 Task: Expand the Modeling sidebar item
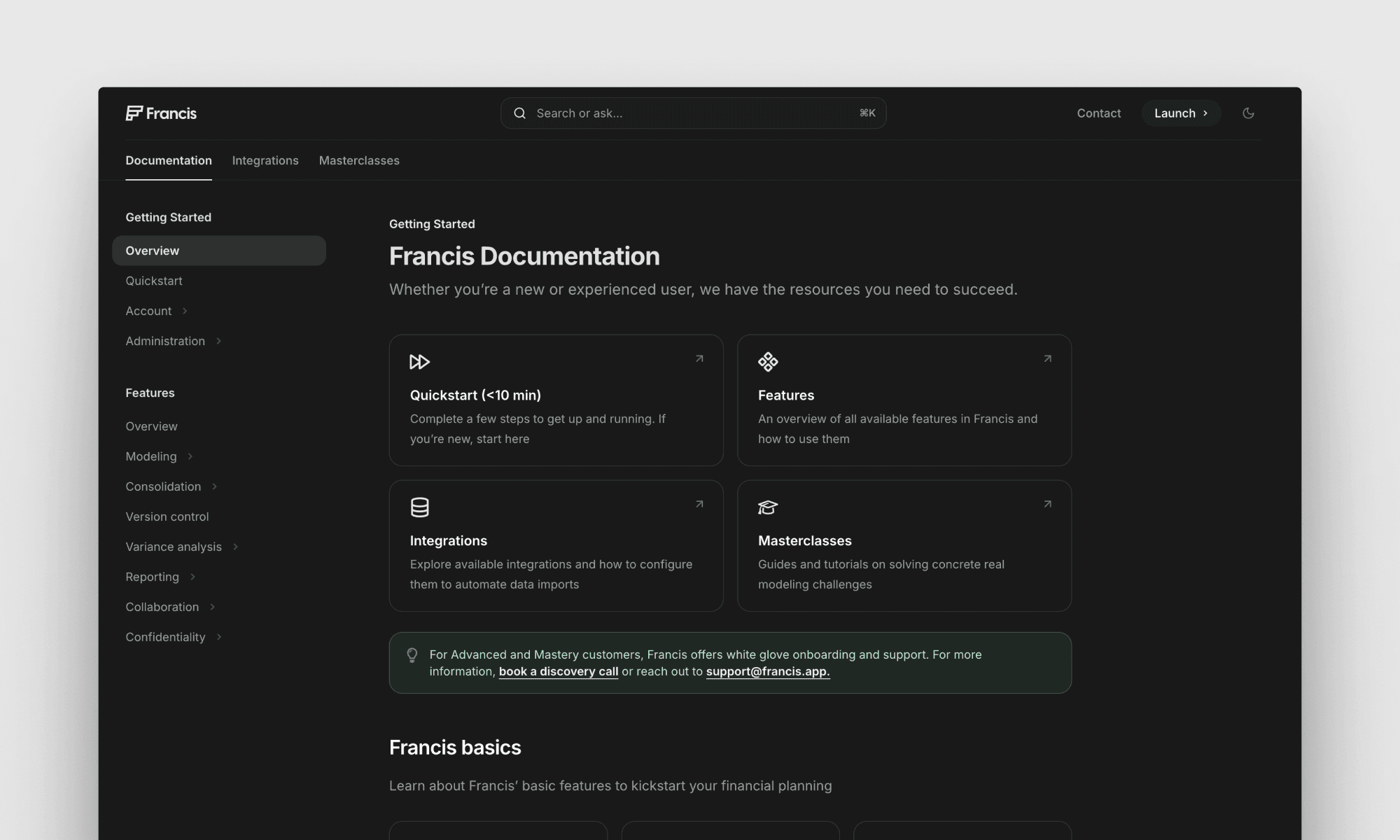(x=190, y=456)
